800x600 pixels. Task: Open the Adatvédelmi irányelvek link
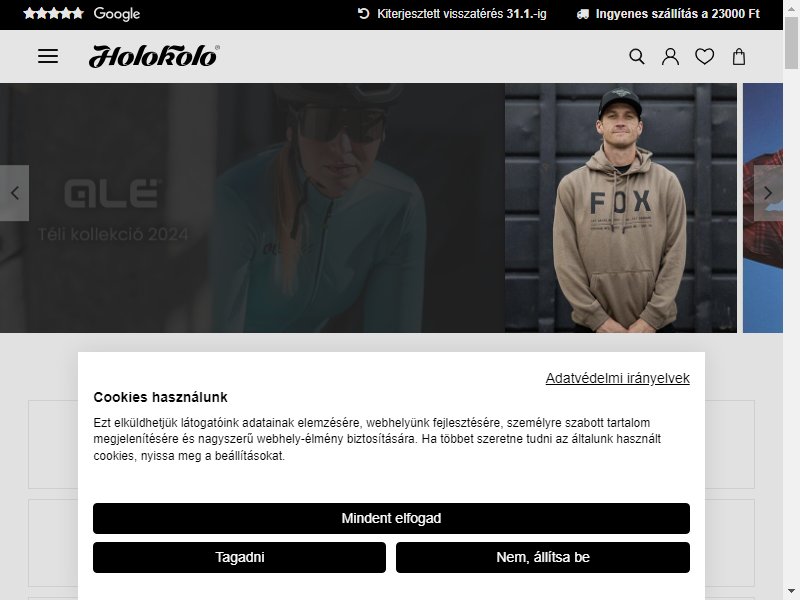coord(617,378)
